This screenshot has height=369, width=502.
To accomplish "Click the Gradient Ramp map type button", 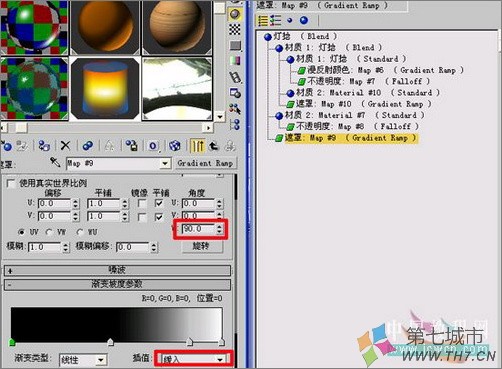I will point(205,163).
